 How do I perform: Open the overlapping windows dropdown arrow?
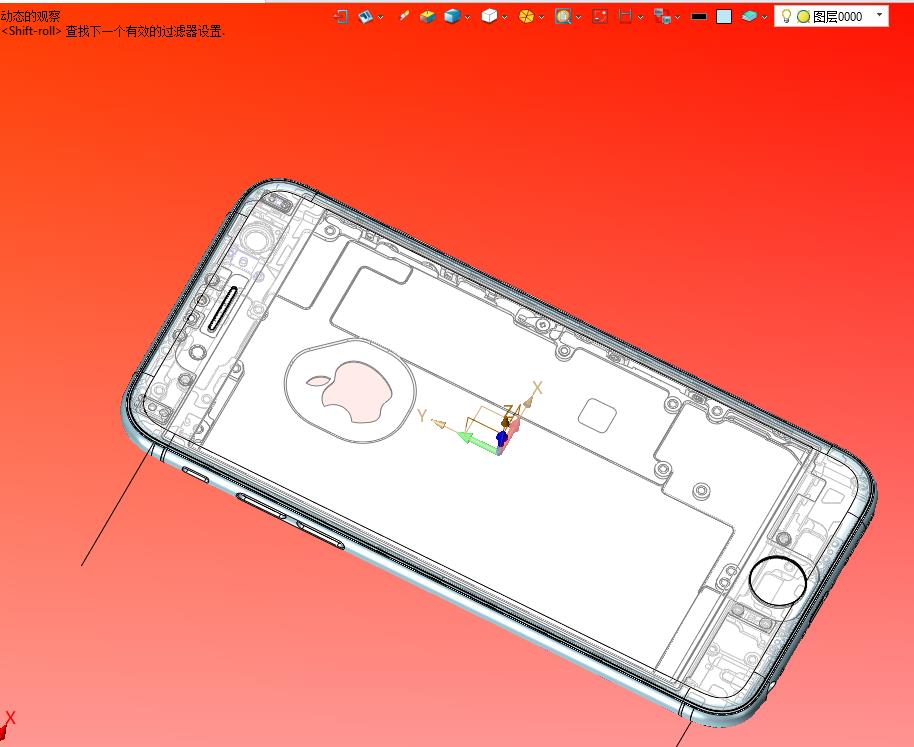tap(677, 17)
